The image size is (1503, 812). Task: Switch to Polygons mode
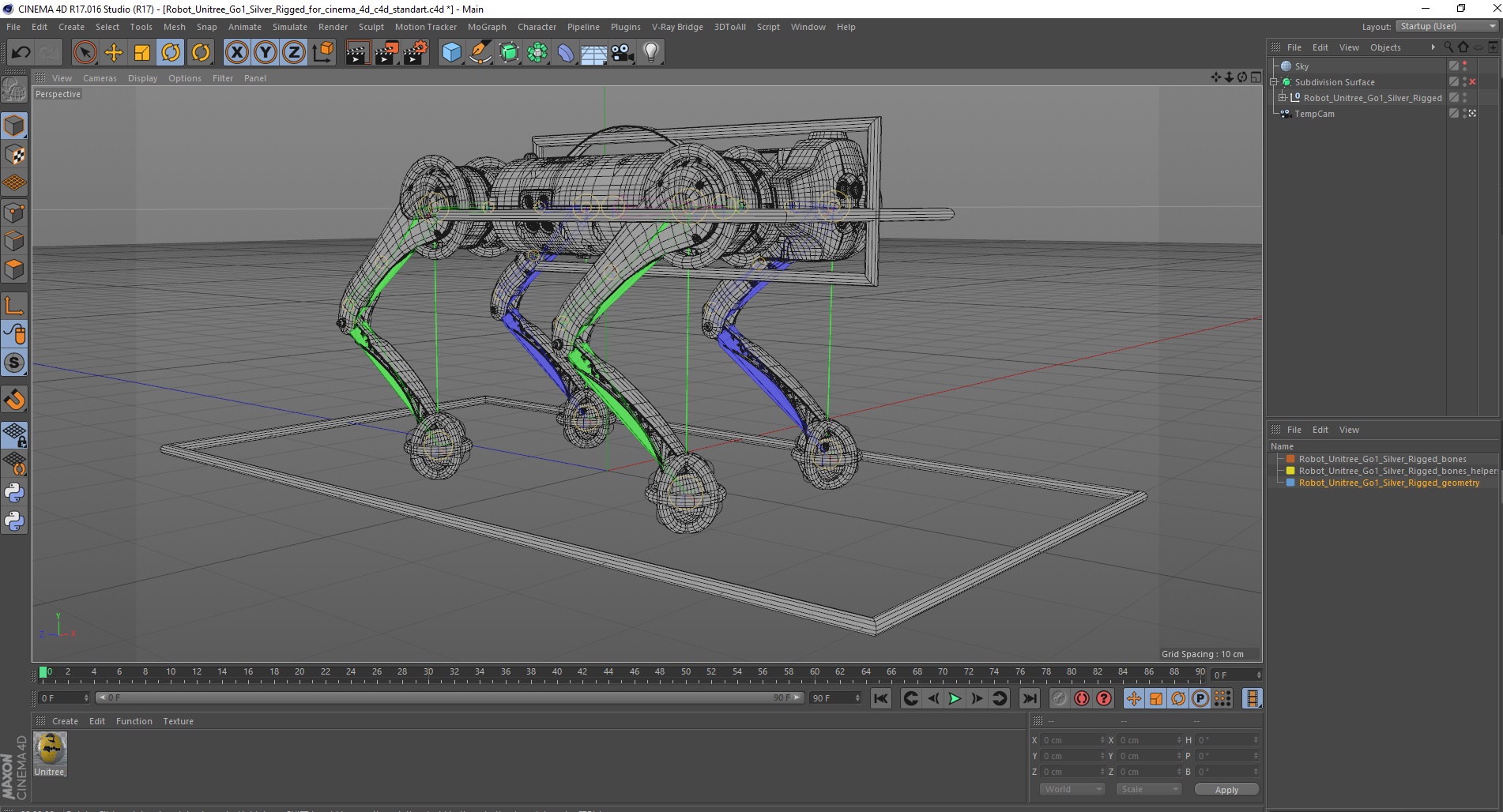click(14, 269)
